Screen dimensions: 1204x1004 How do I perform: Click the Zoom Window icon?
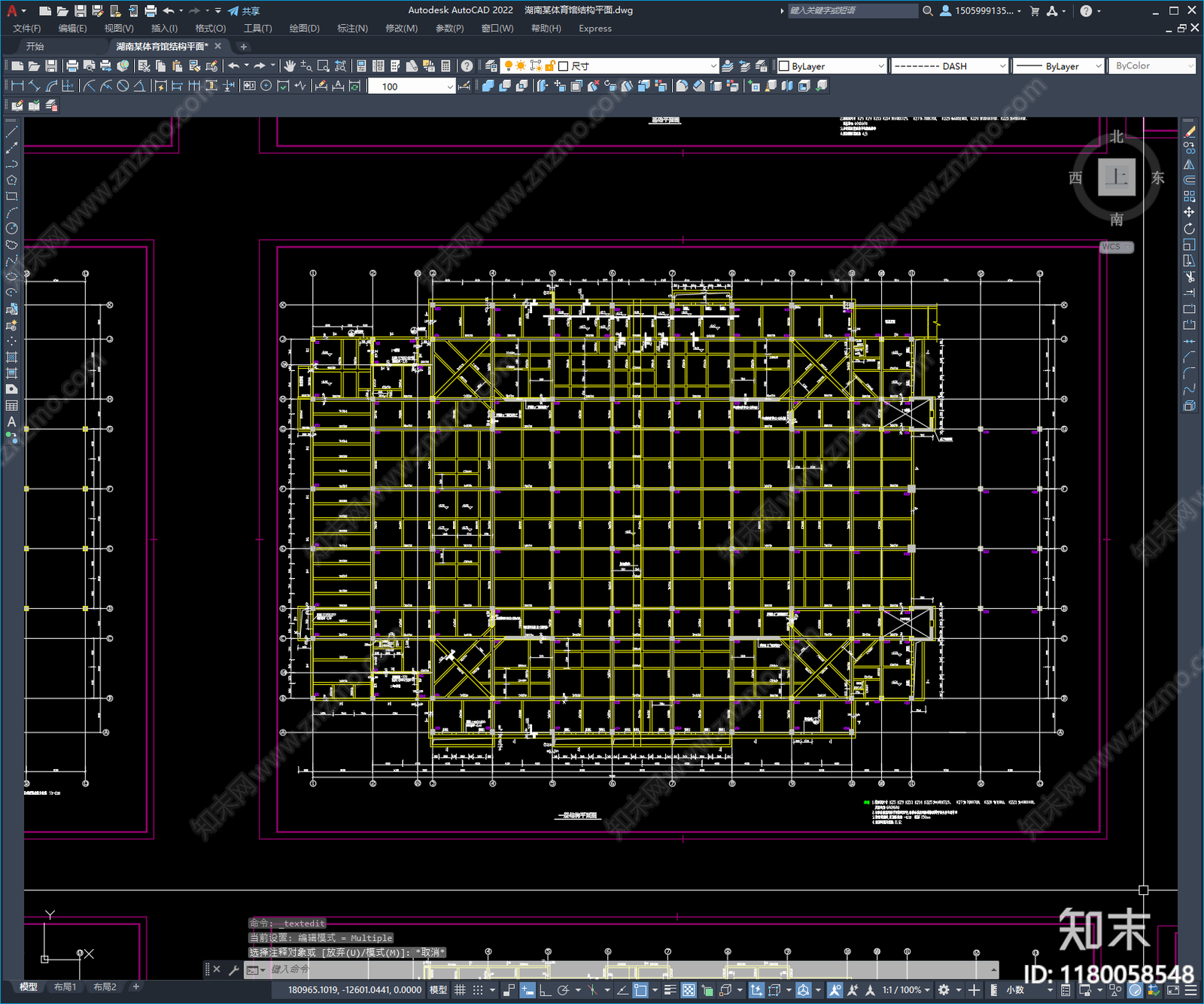324,66
